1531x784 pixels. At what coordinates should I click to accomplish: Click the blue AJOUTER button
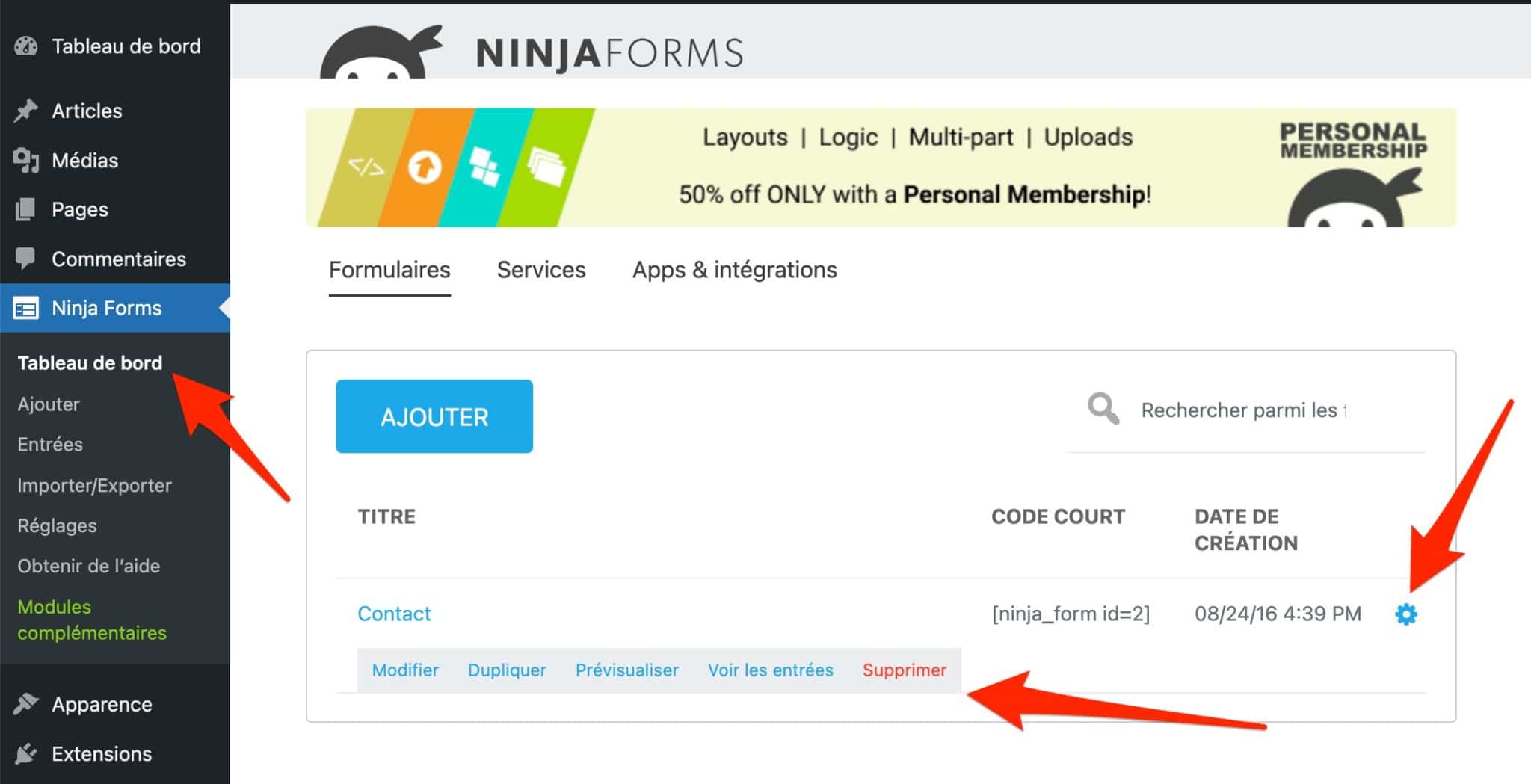coord(434,416)
